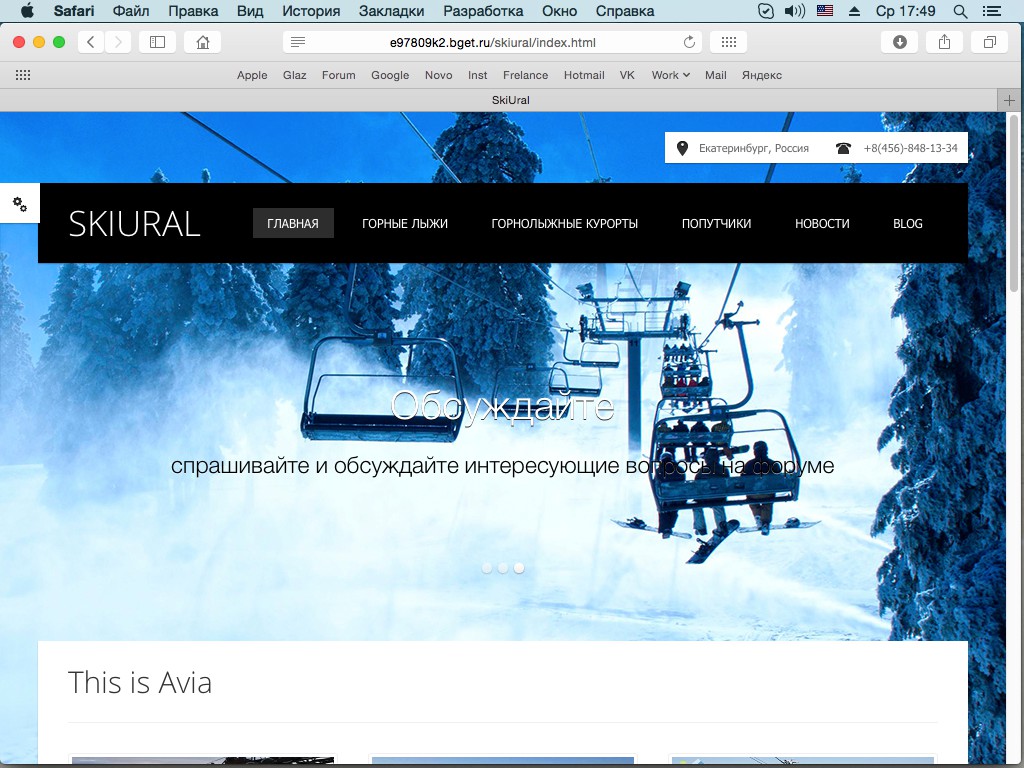Viewport: 1024px width, 768px height.
Task: Show the Safari sidebar
Action: (x=157, y=42)
